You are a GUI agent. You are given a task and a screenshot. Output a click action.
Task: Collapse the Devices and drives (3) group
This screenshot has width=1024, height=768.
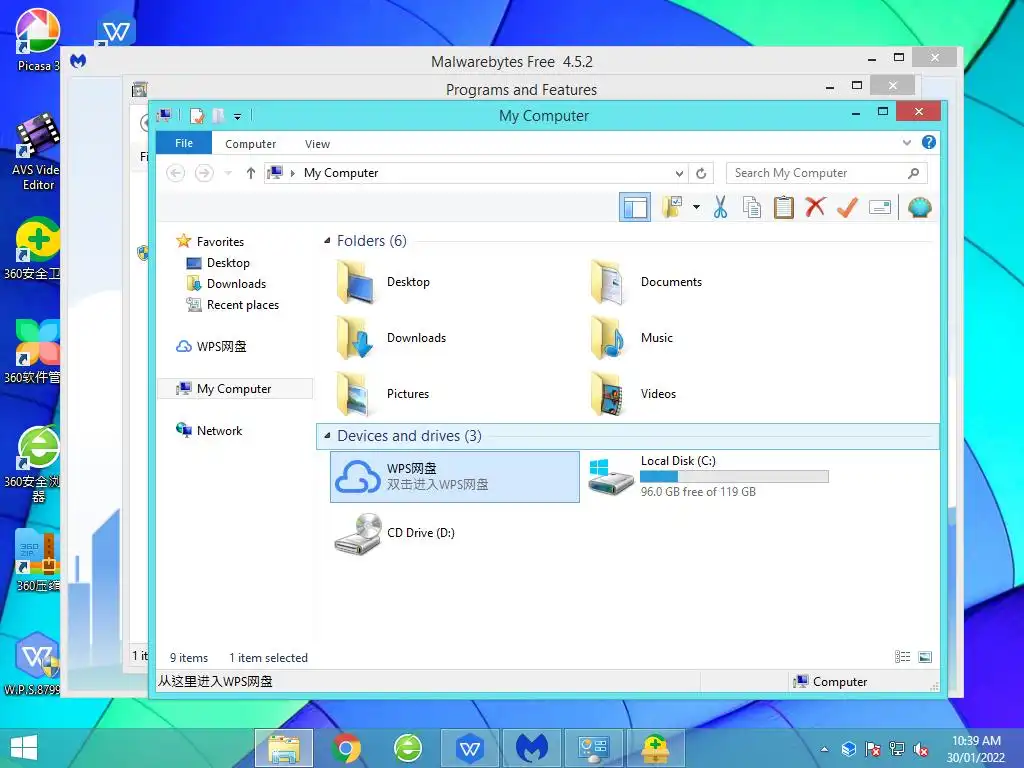(327, 436)
